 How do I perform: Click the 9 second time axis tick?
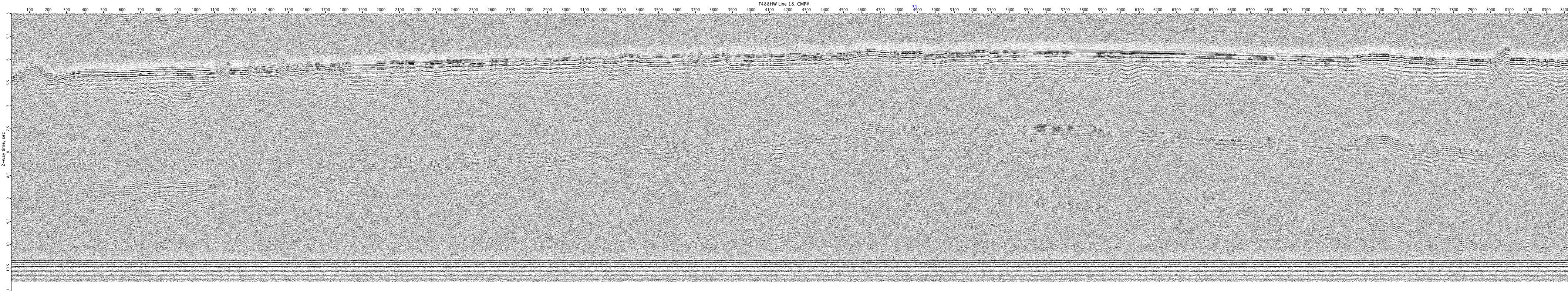(x=8, y=198)
